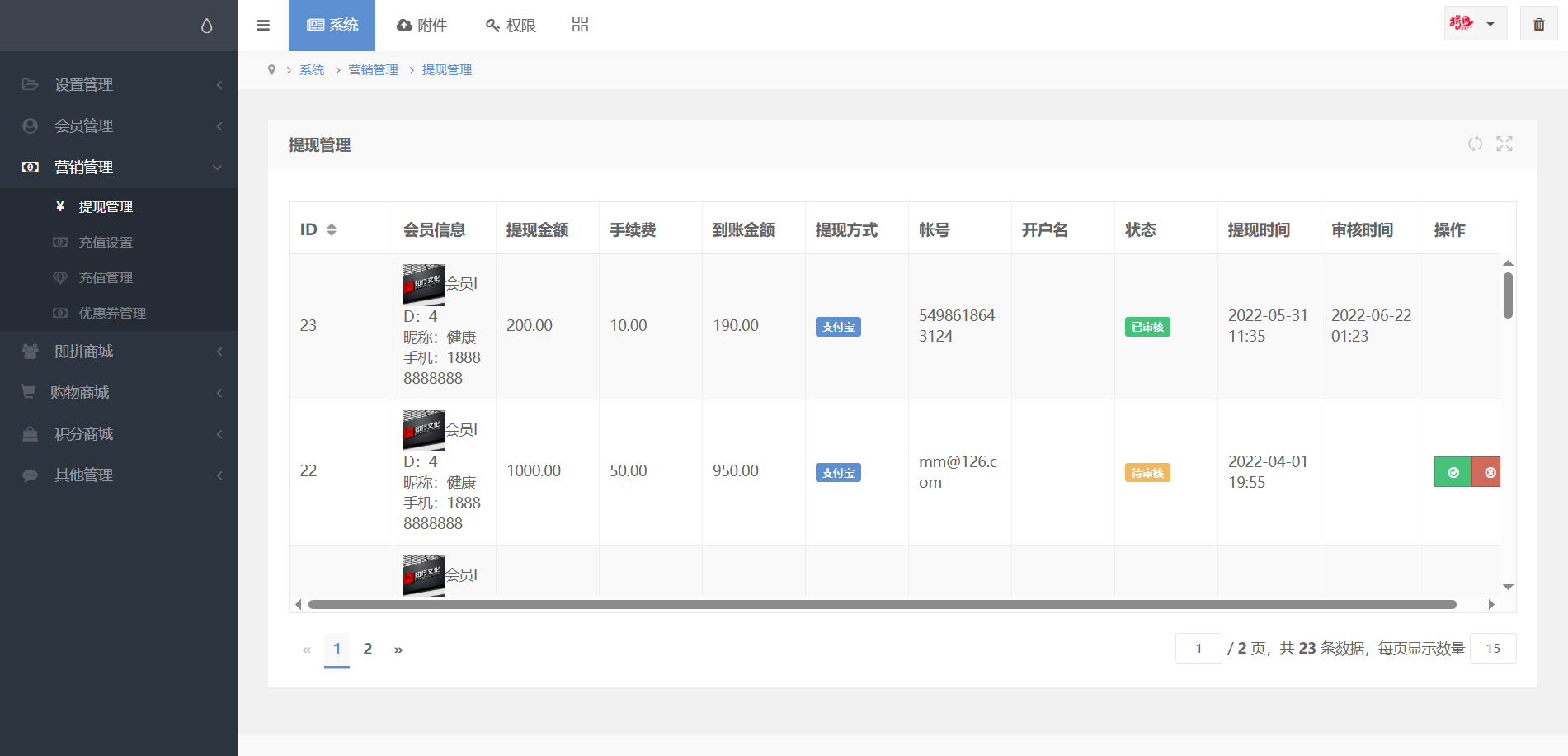The image size is (1568, 756).
Task: Click the hamburger menu toggle icon
Action: click(x=263, y=26)
